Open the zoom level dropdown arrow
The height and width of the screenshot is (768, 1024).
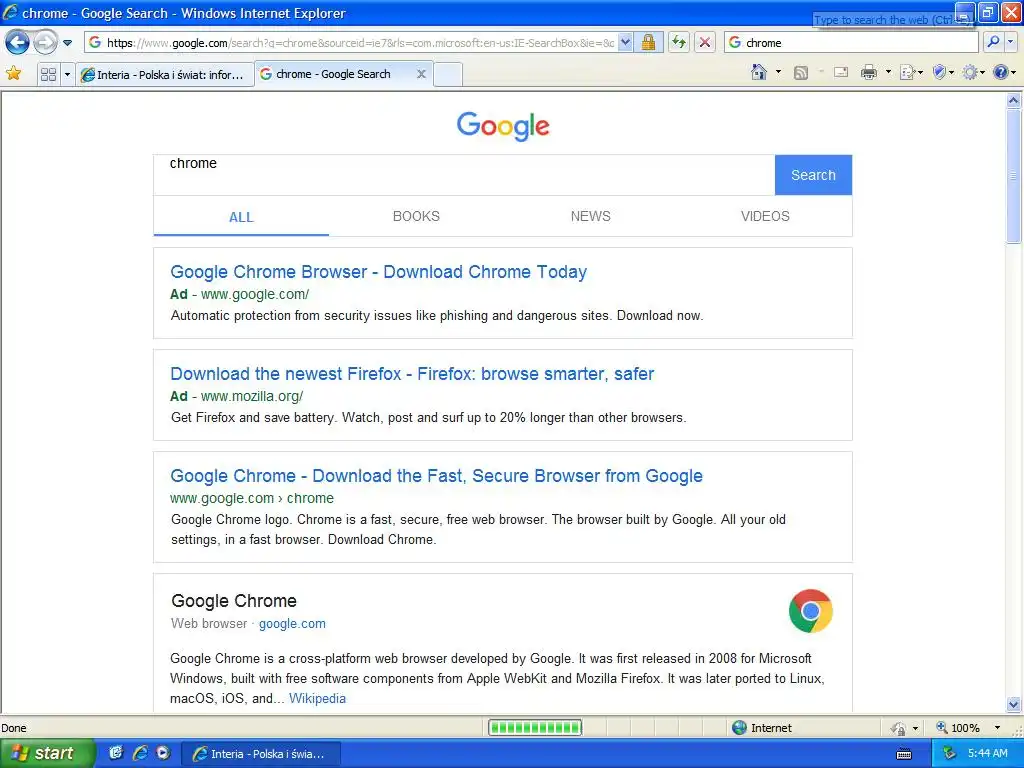[997, 728]
